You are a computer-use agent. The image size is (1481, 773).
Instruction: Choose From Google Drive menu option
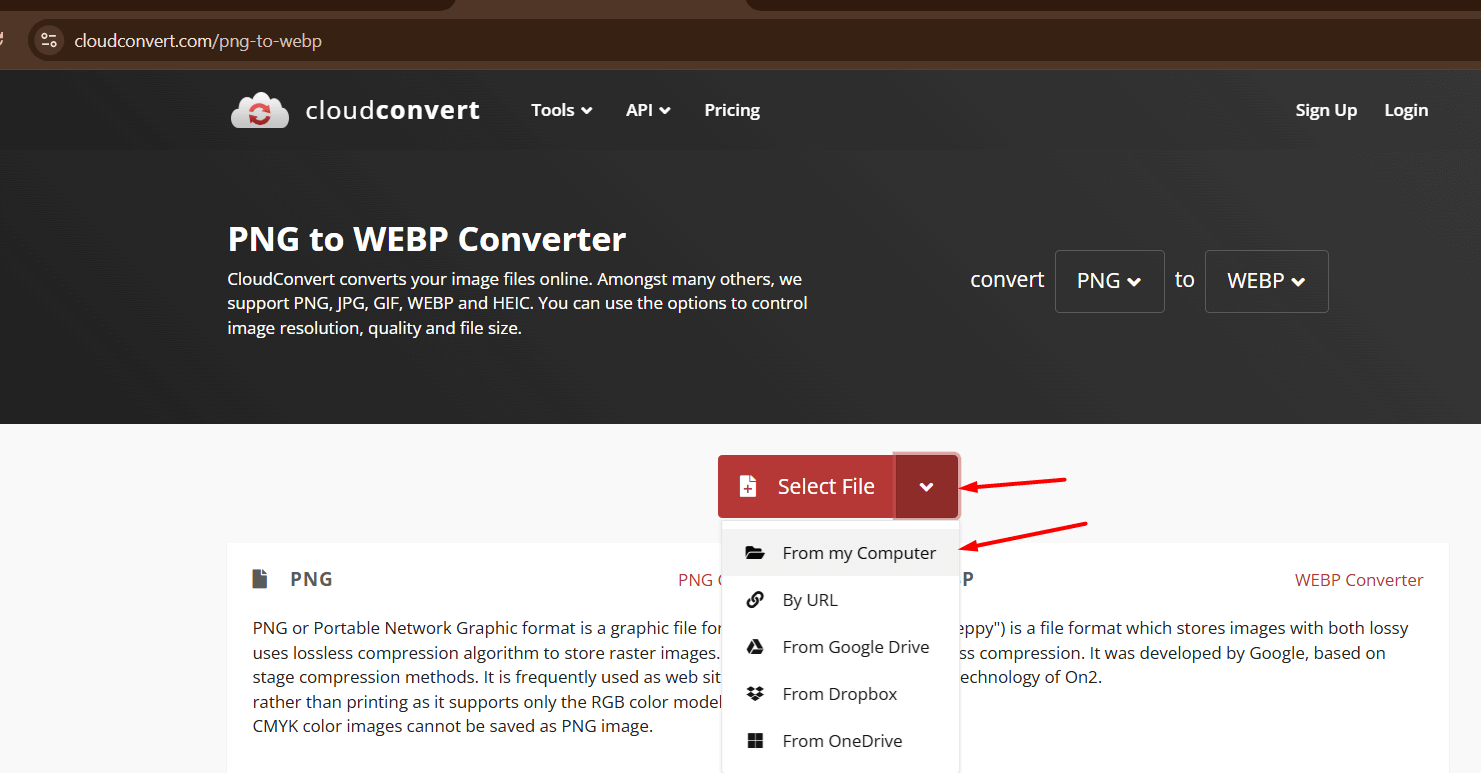(x=855, y=647)
